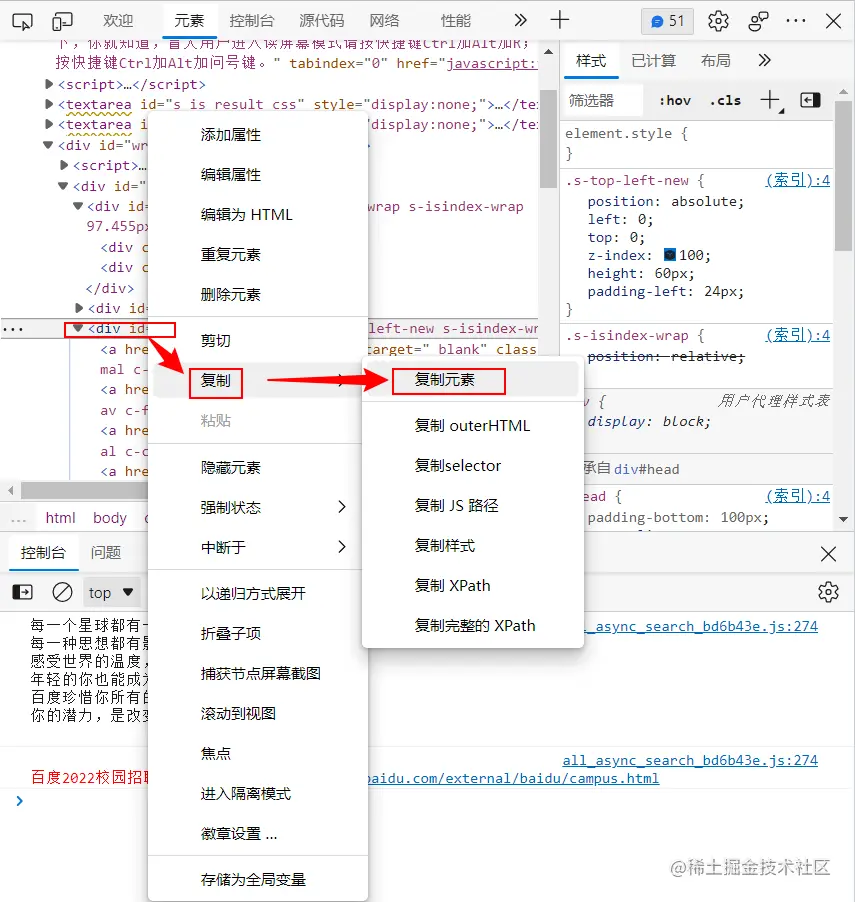Clear the console using the ⊘ icon
Screen dimensions: 855x902
(x=61, y=592)
